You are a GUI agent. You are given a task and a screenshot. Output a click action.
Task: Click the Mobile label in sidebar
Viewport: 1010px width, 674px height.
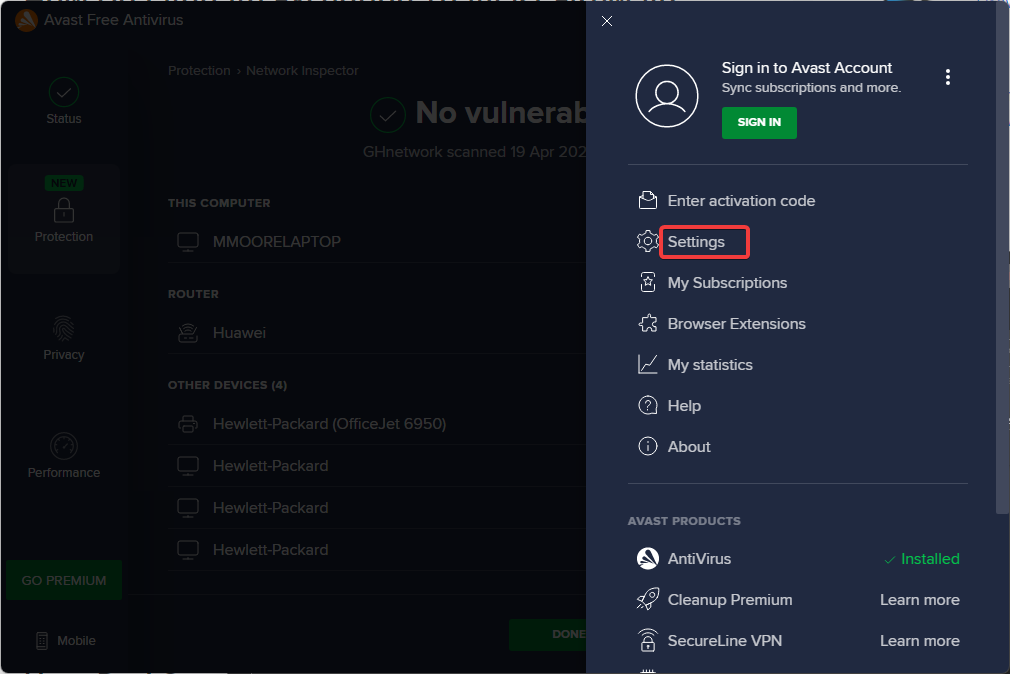[77, 640]
